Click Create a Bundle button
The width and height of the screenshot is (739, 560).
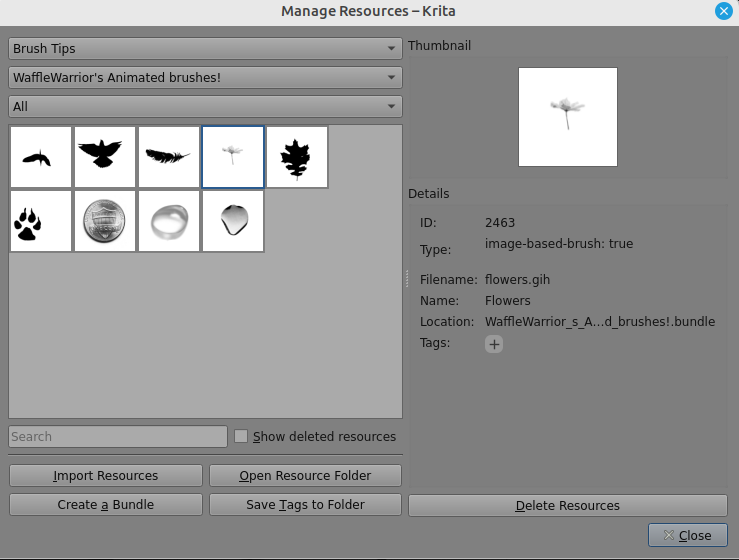click(106, 505)
